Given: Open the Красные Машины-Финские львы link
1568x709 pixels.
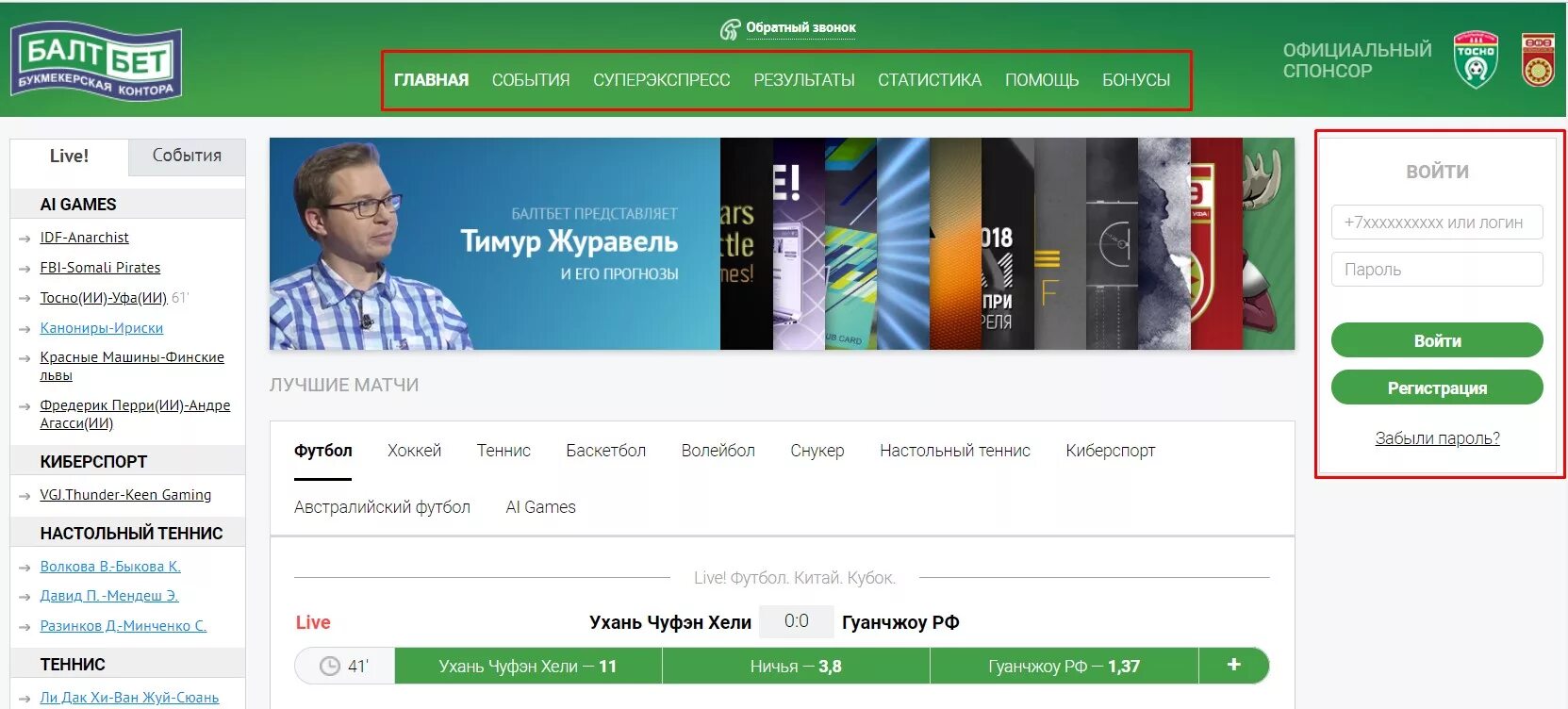Looking at the screenshot, I should coord(132,366).
